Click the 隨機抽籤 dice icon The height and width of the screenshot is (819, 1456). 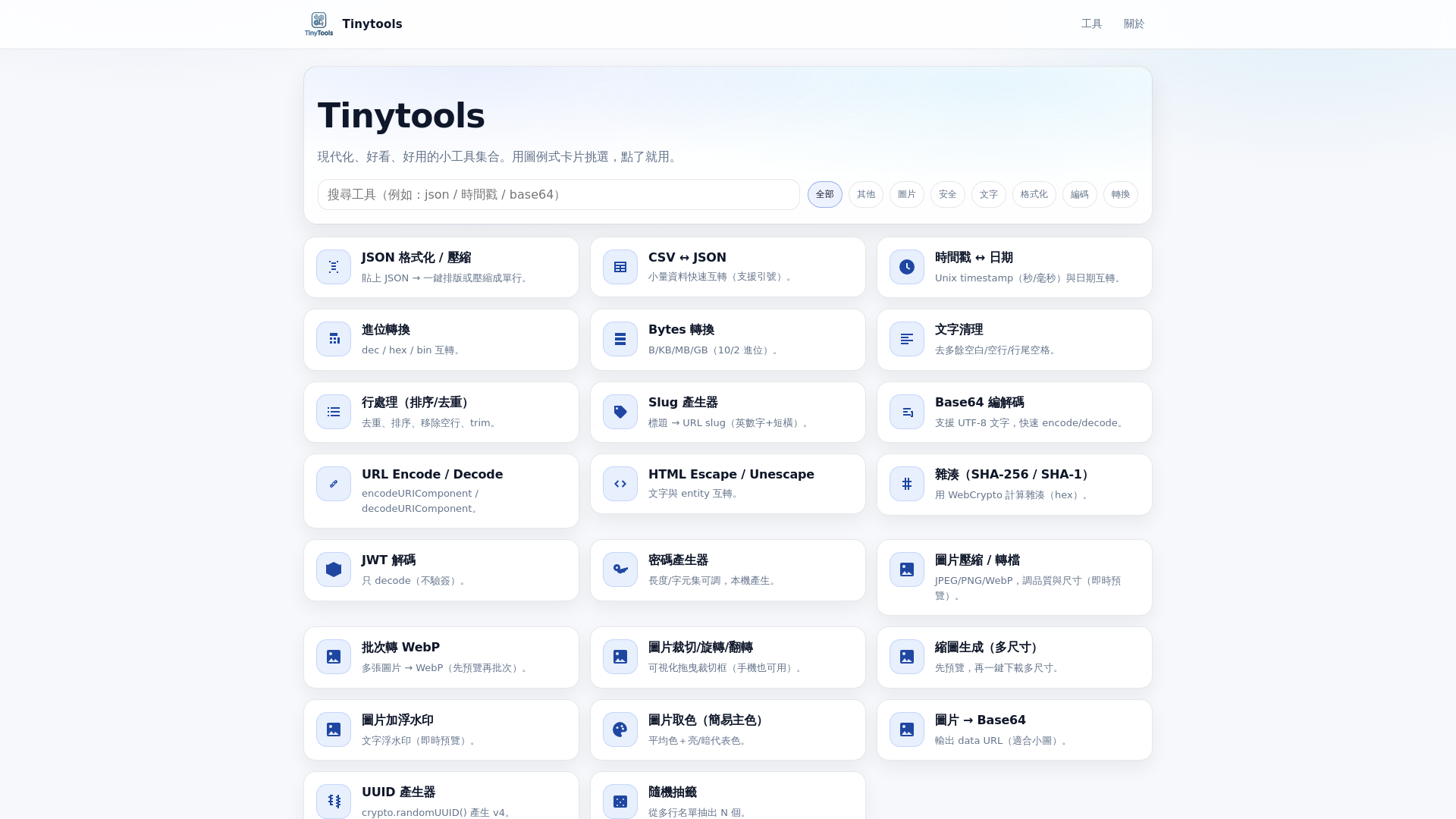point(620,801)
